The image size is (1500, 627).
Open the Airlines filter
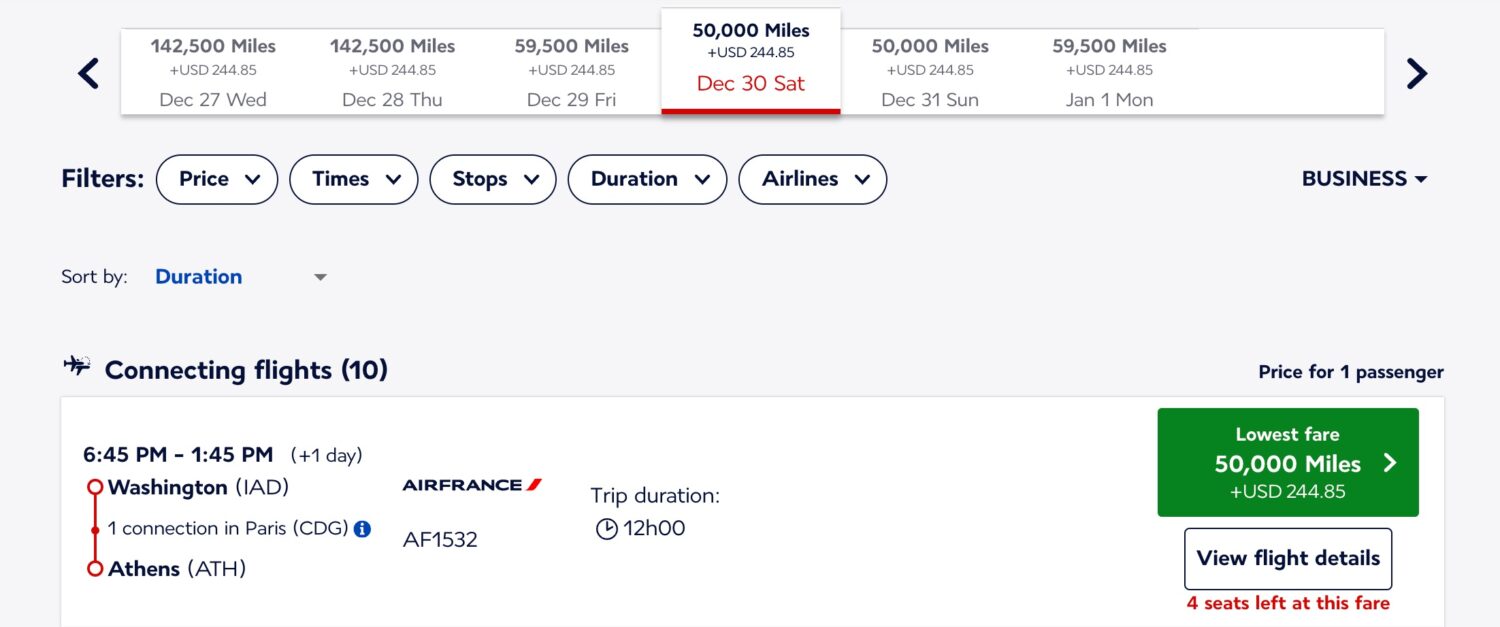(812, 179)
